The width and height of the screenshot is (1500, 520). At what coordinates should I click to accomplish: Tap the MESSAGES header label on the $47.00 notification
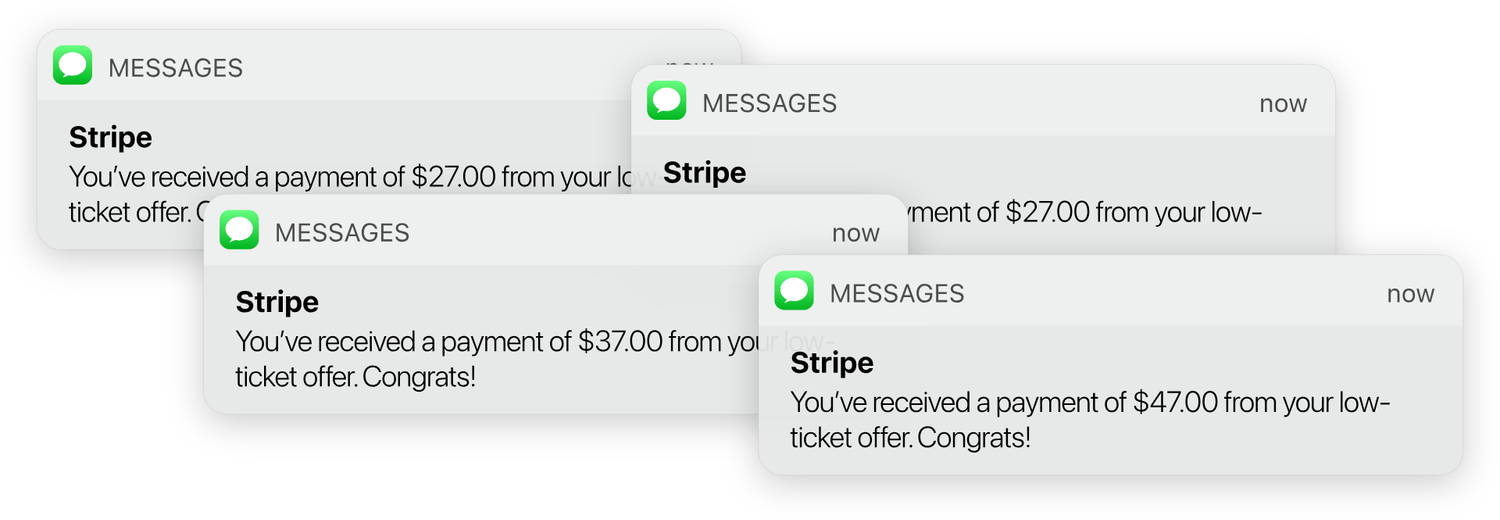pyautogui.click(x=897, y=293)
